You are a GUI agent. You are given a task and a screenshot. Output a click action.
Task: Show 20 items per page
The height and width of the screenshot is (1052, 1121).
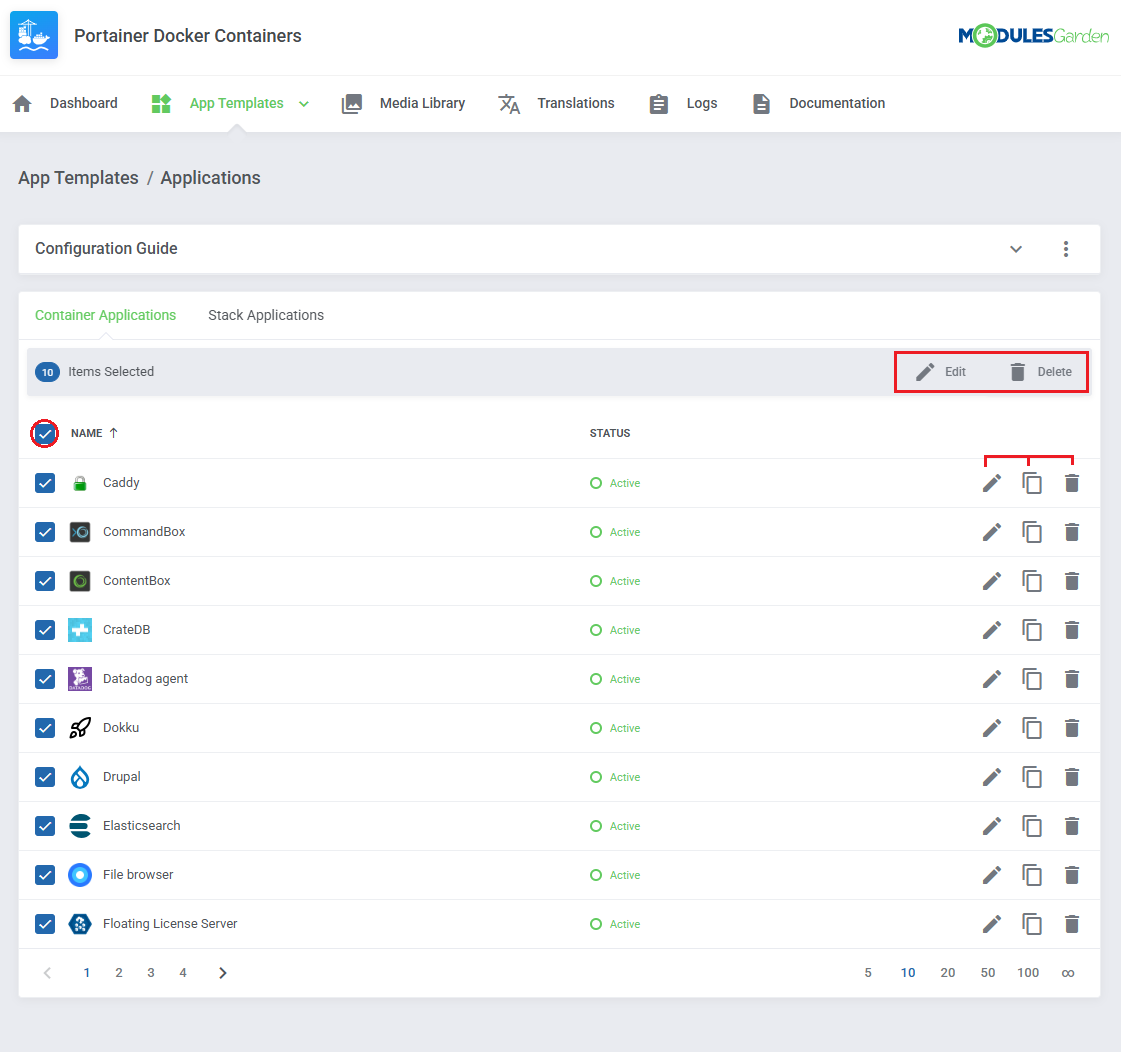pyautogui.click(x=947, y=973)
